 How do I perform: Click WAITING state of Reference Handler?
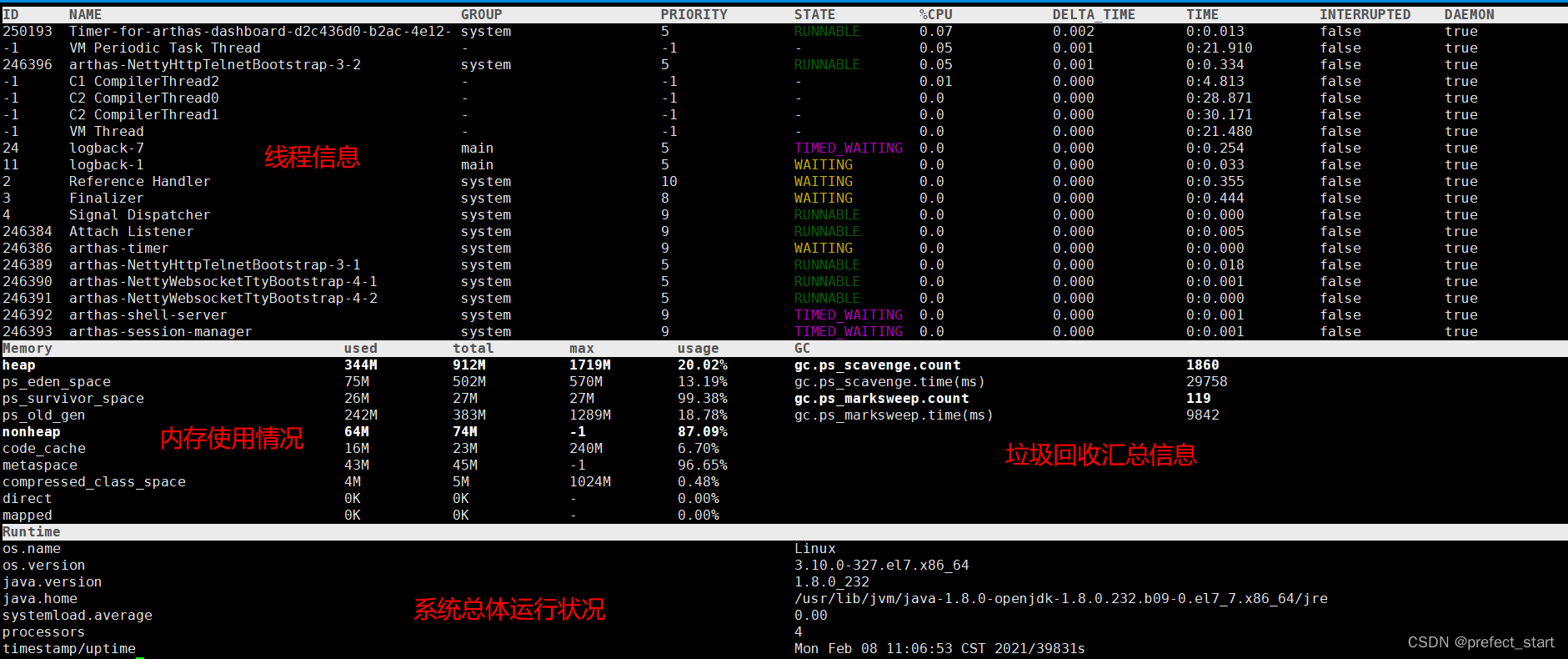pos(824,182)
